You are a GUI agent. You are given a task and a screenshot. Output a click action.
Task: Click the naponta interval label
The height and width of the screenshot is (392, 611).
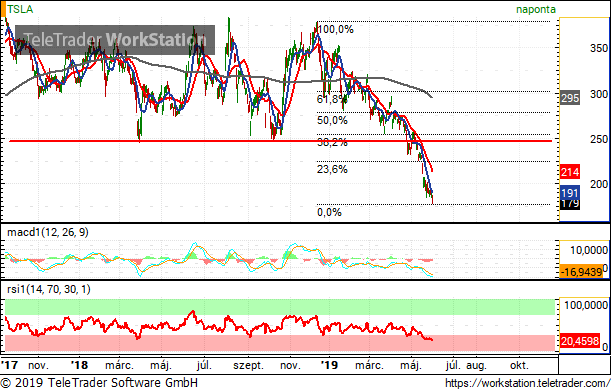536,9
